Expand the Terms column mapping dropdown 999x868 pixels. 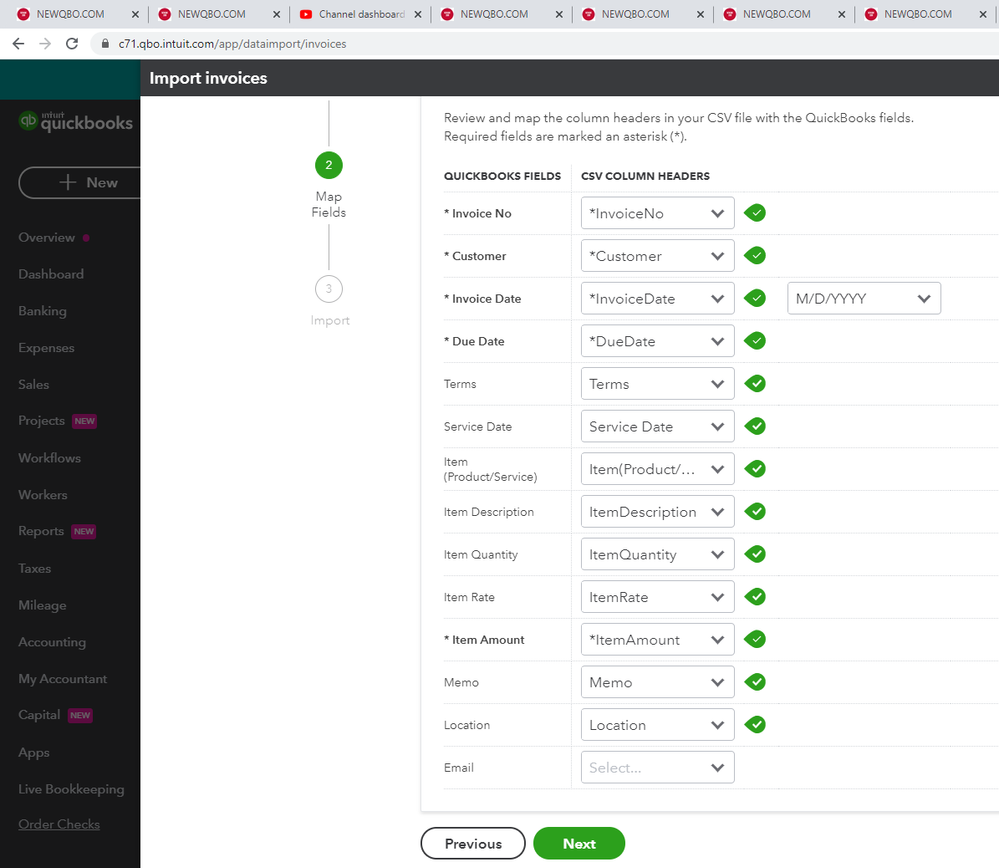657,384
